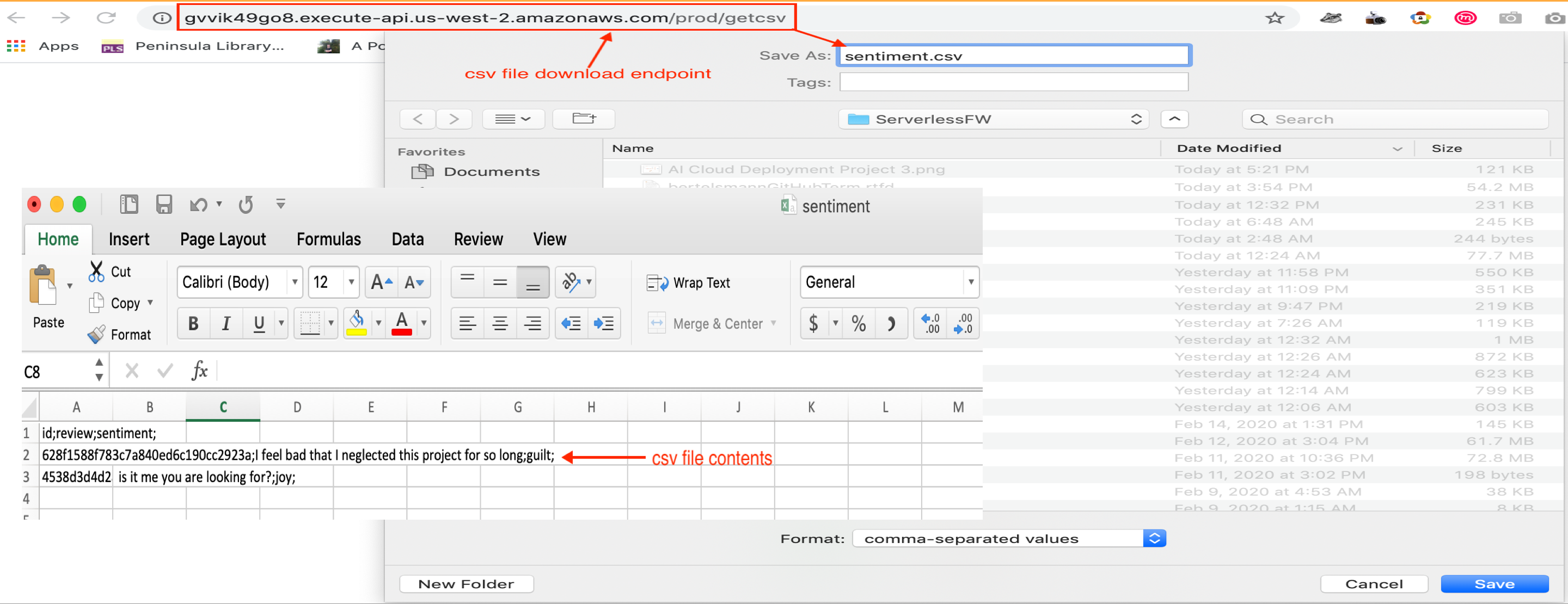Click the increase indent icon
The width and height of the screenshot is (1568, 604).
point(604,324)
